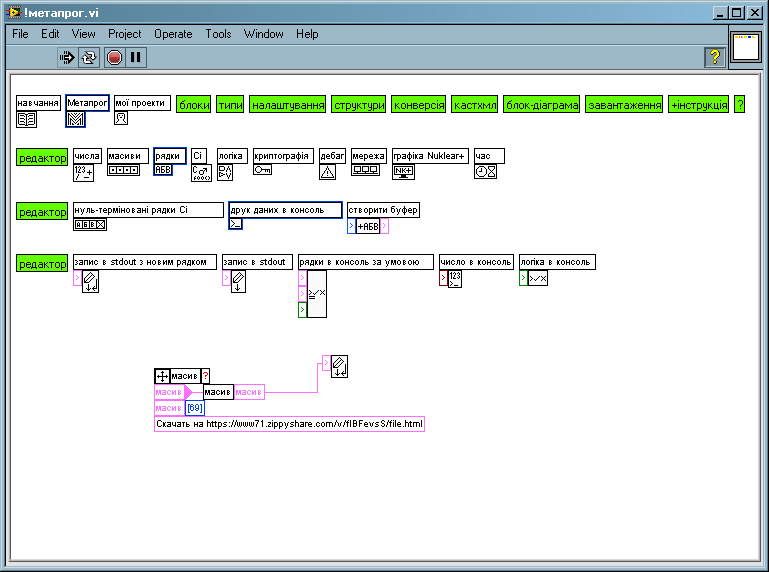
Task: Click the запис в stdout pencil block icon
Action: pos(238,282)
